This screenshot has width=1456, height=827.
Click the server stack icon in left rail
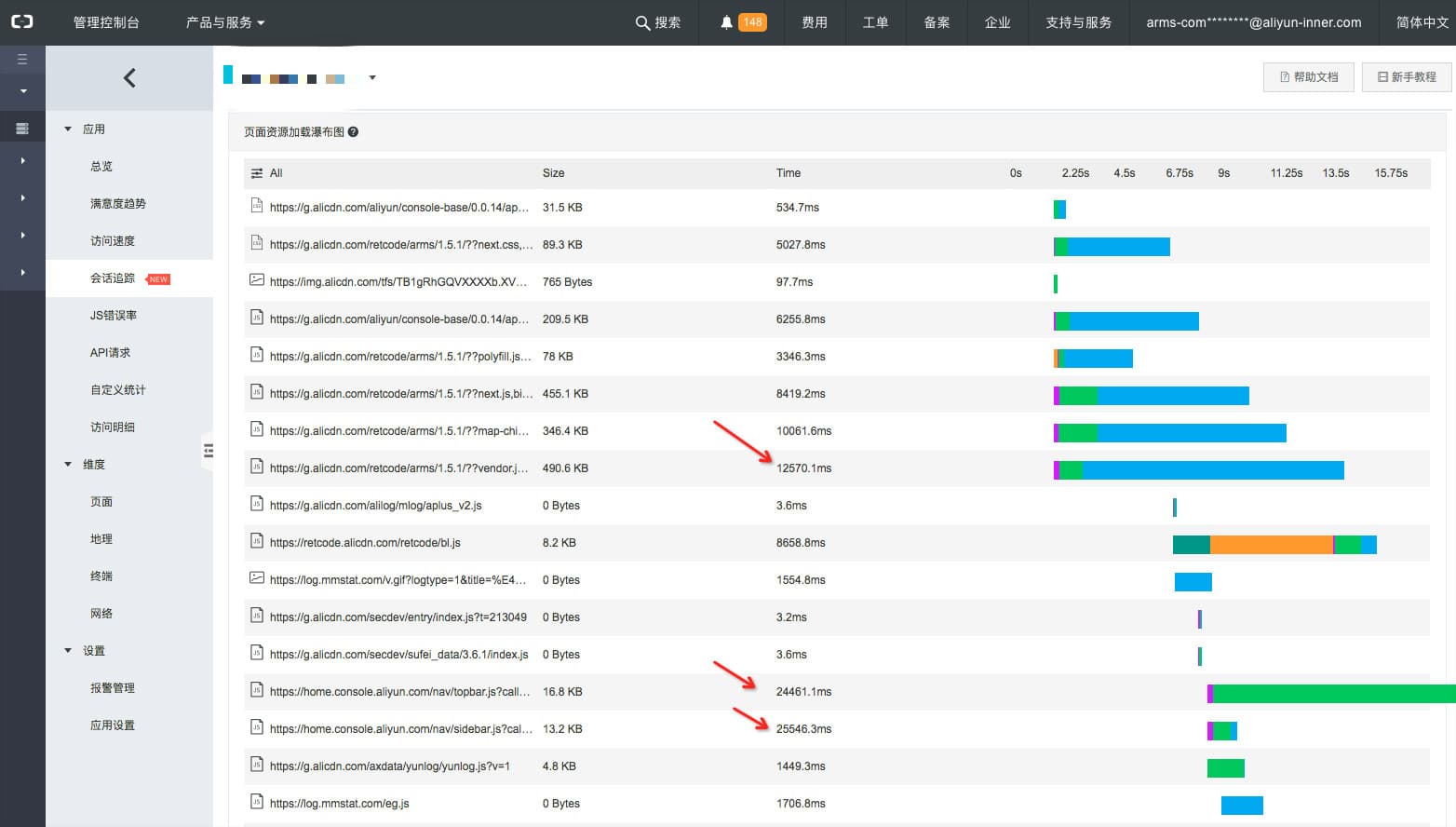pos(22,129)
